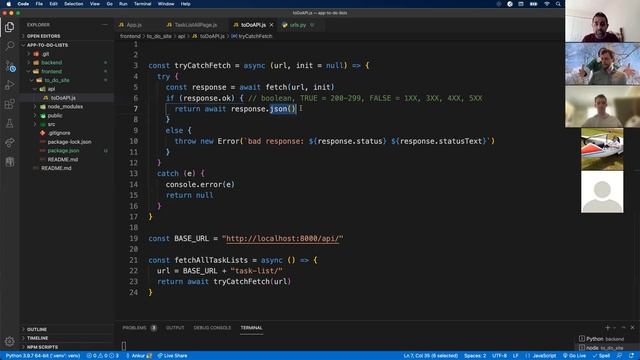Open the feedback icon in status bar
The width and height of the screenshot is (640, 360).
(x=619, y=356)
